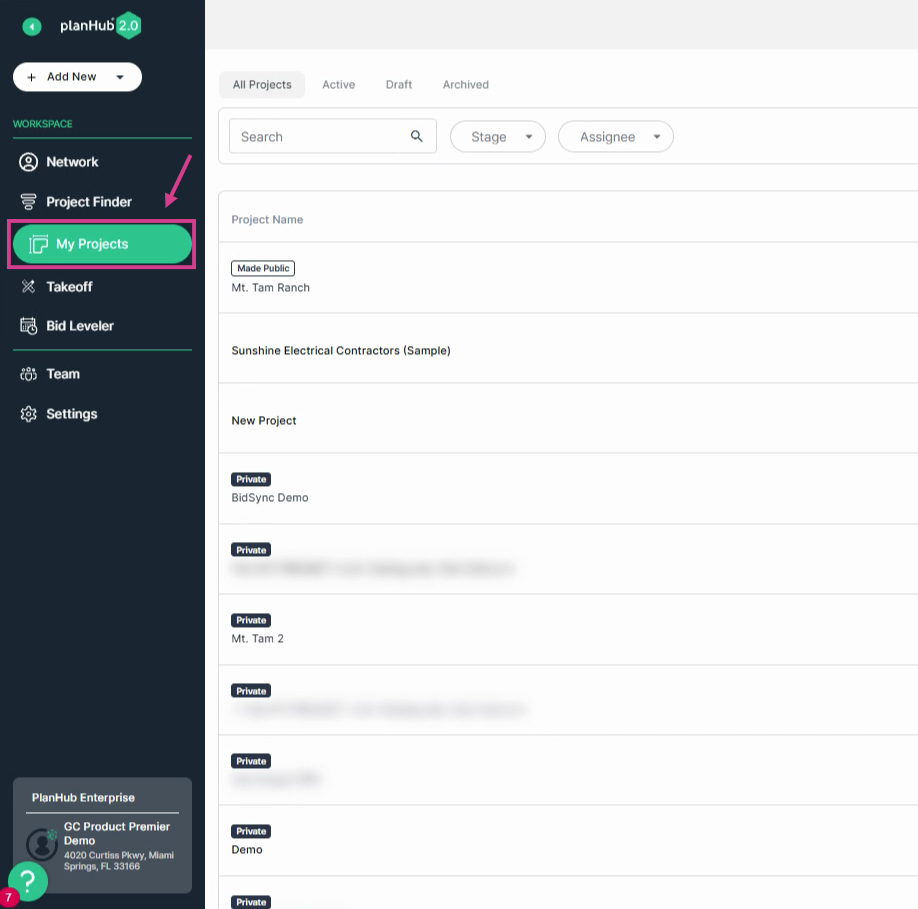Click the WORKSPACE section heading
Image resolution: width=918 pixels, height=909 pixels.
[43, 124]
